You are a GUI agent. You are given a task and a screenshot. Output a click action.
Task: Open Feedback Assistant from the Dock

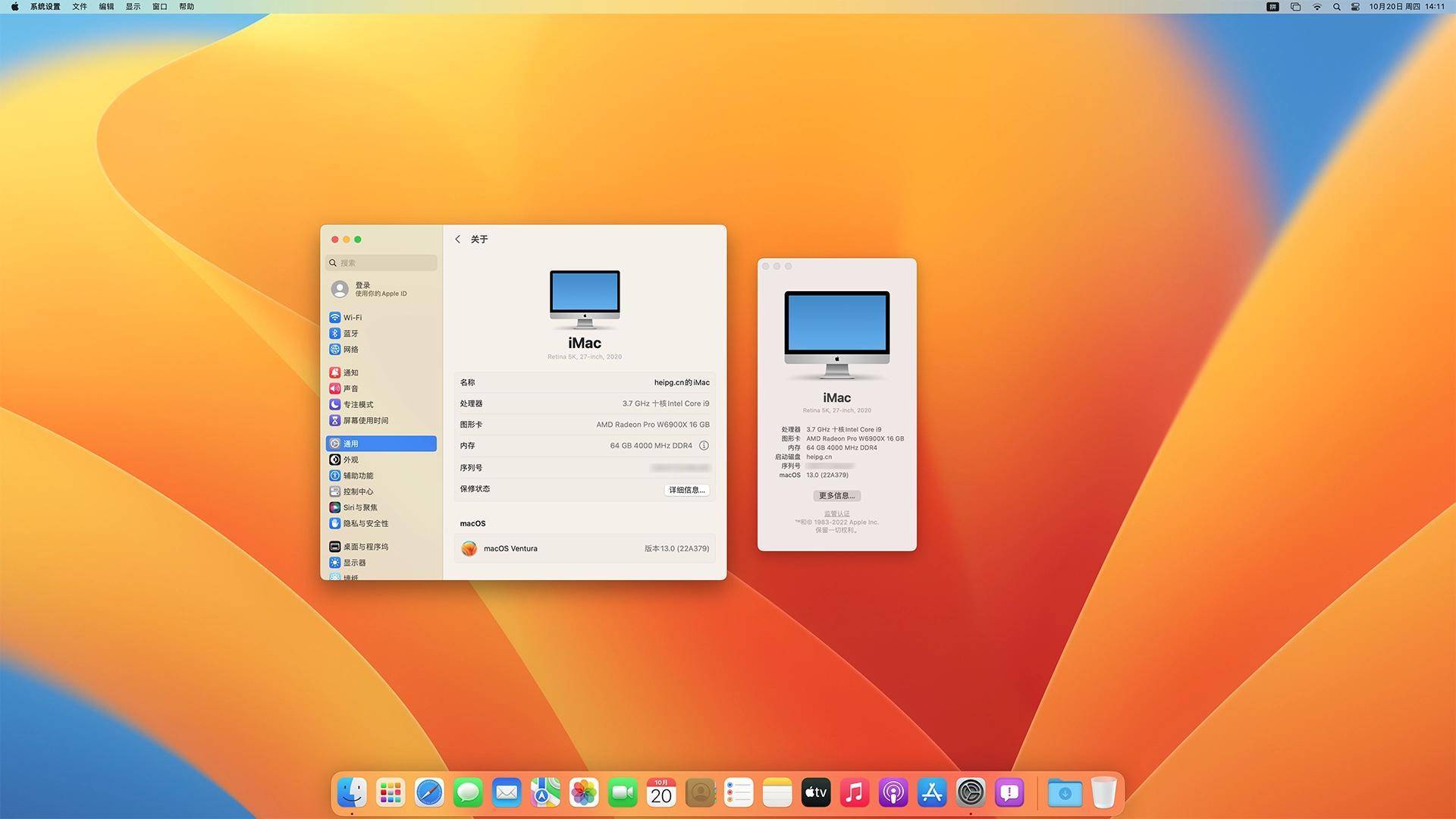1009,793
